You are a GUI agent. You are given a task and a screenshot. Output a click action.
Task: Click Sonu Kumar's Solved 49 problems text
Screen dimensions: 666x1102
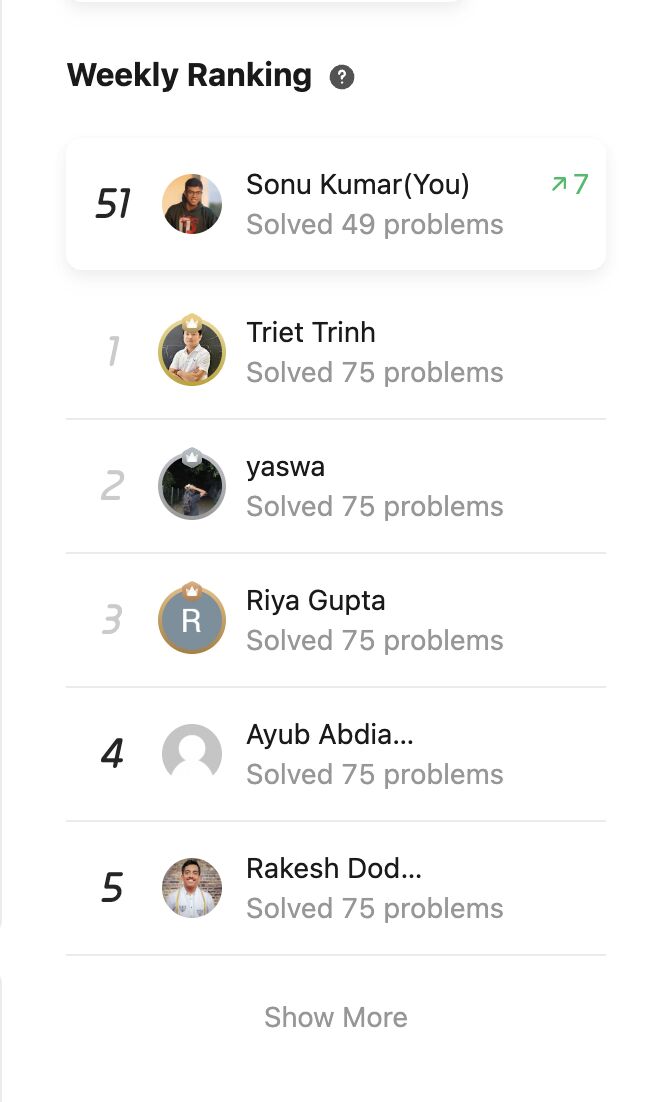pyautogui.click(x=374, y=225)
